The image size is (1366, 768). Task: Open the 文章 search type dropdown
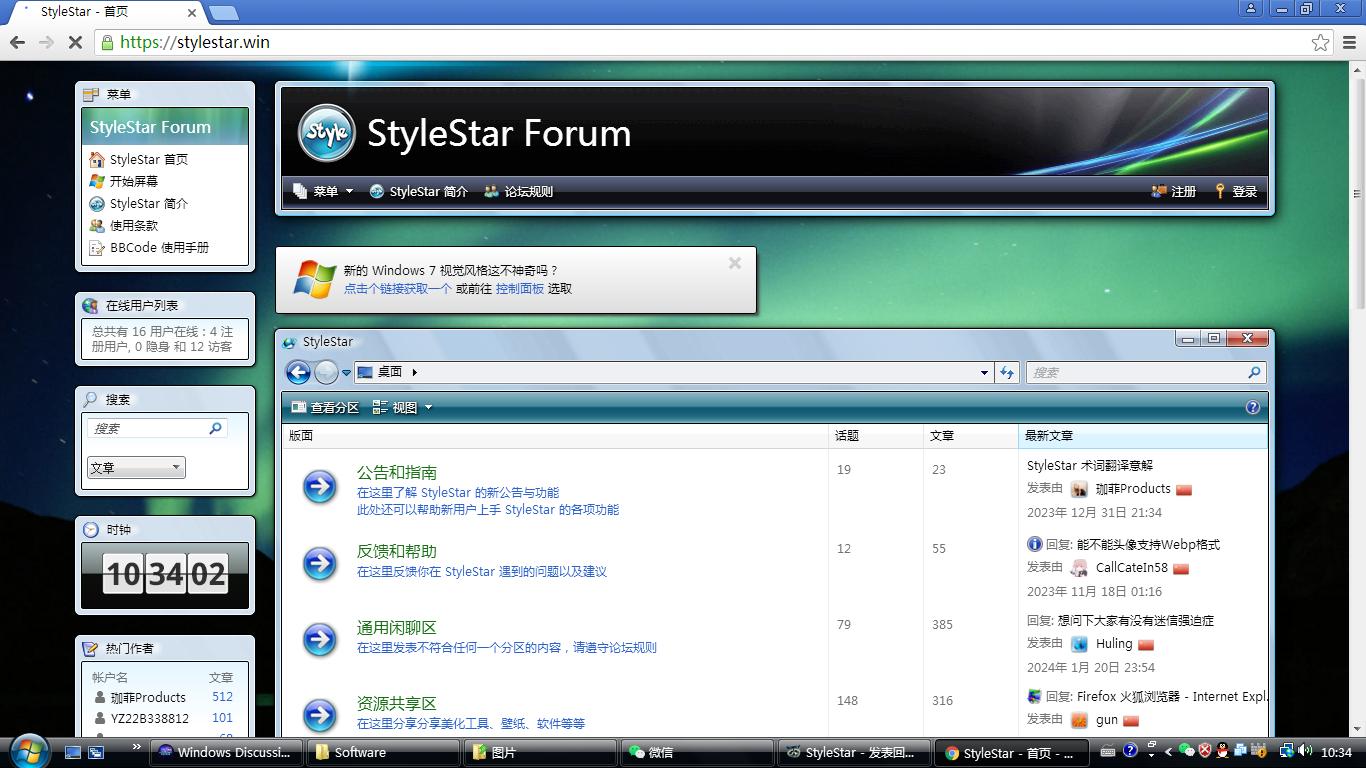click(136, 467)
